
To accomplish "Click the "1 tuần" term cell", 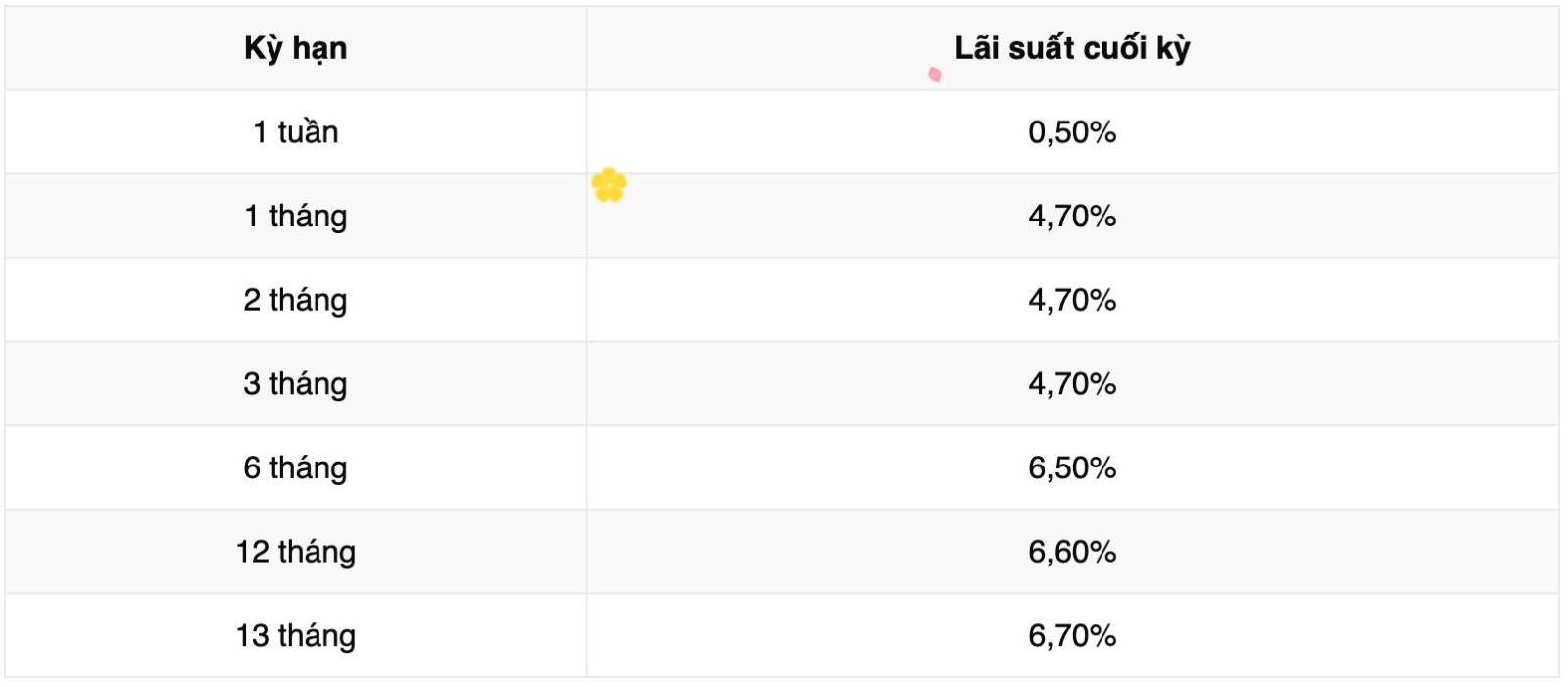I will 295,132.
